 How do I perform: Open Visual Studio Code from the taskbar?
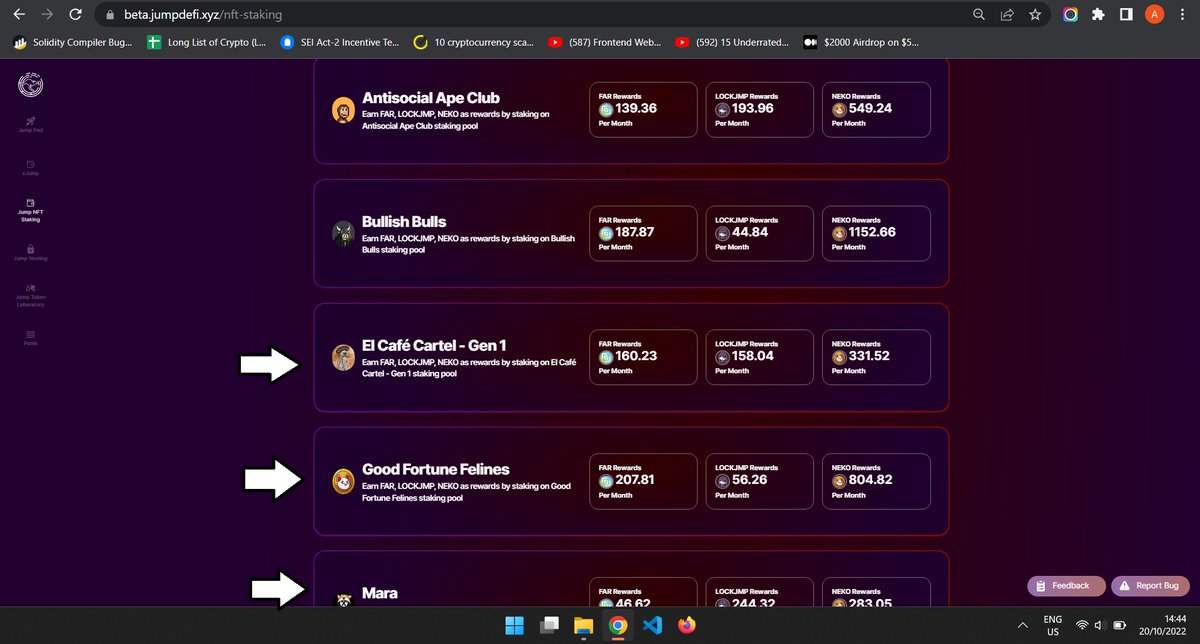point(652,625)
